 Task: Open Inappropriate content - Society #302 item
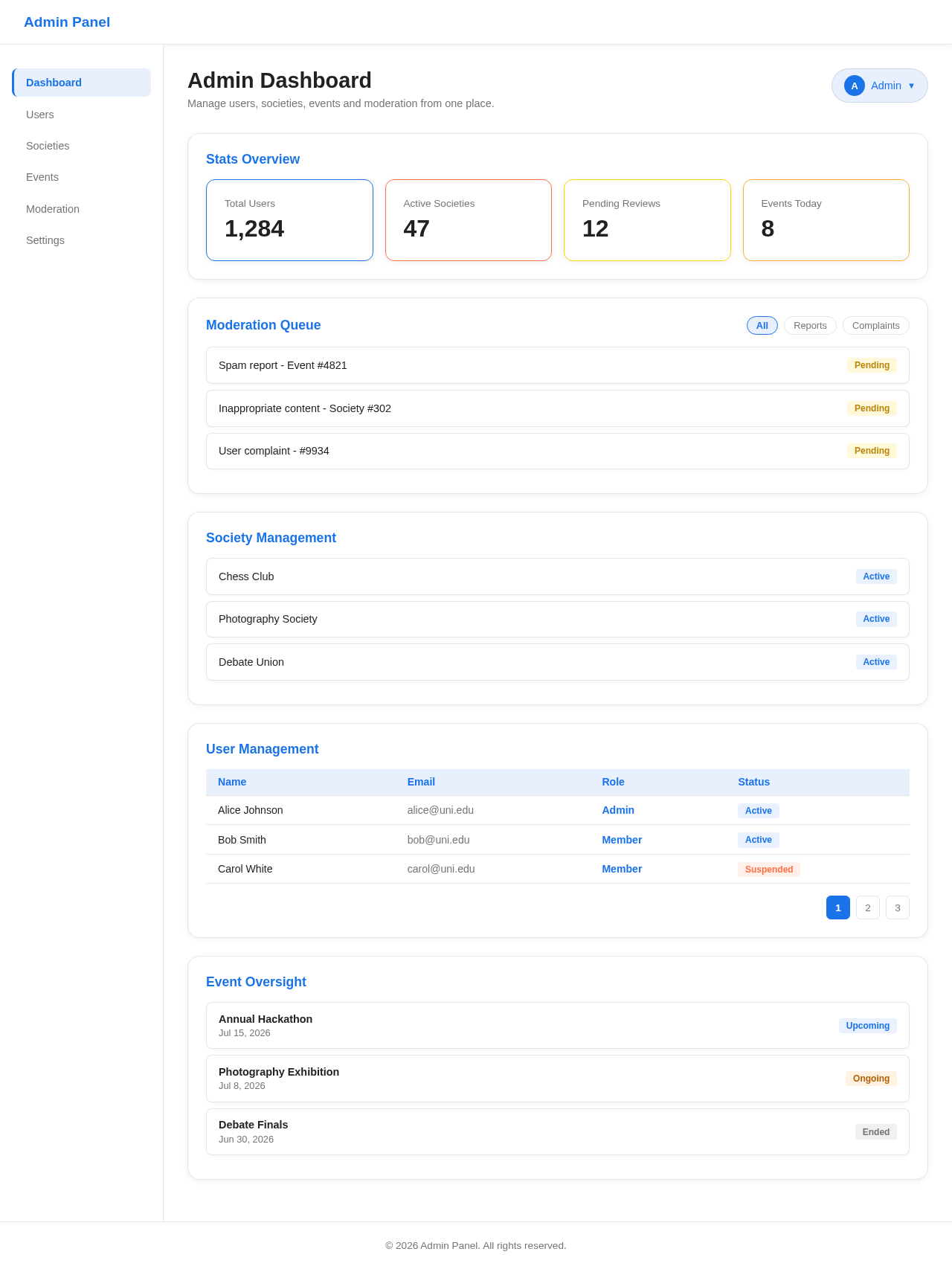(x=558, y=408)
